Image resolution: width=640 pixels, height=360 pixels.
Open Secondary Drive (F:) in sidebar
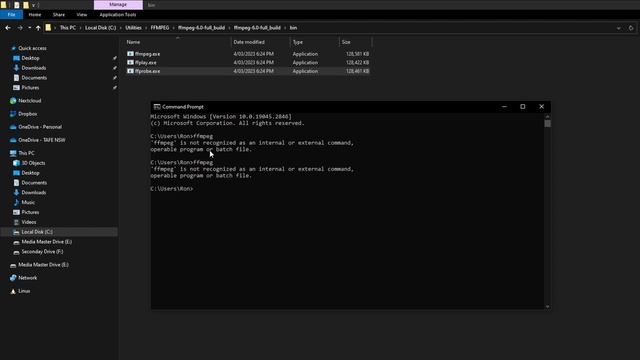[x=42, y=251]
